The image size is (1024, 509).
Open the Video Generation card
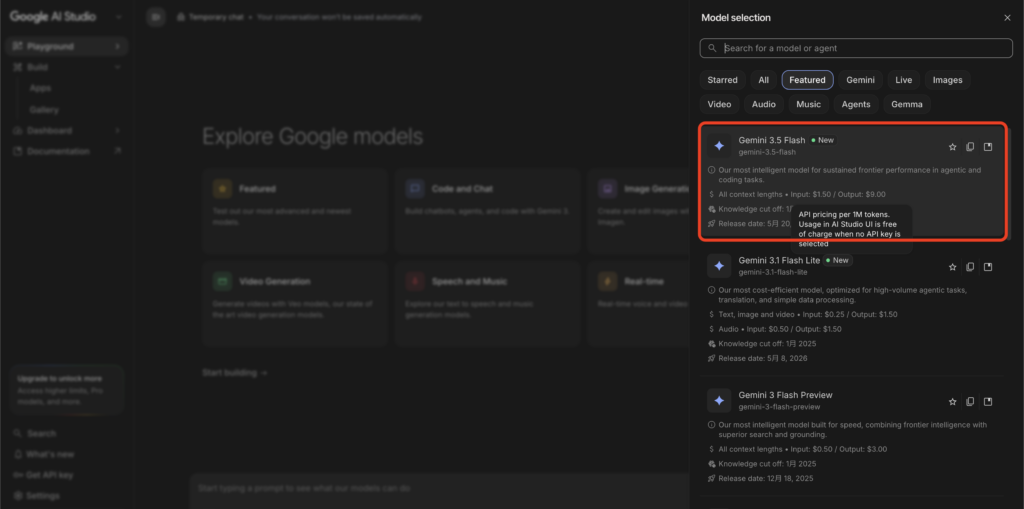pyautogui.click(x=295, y=304)
